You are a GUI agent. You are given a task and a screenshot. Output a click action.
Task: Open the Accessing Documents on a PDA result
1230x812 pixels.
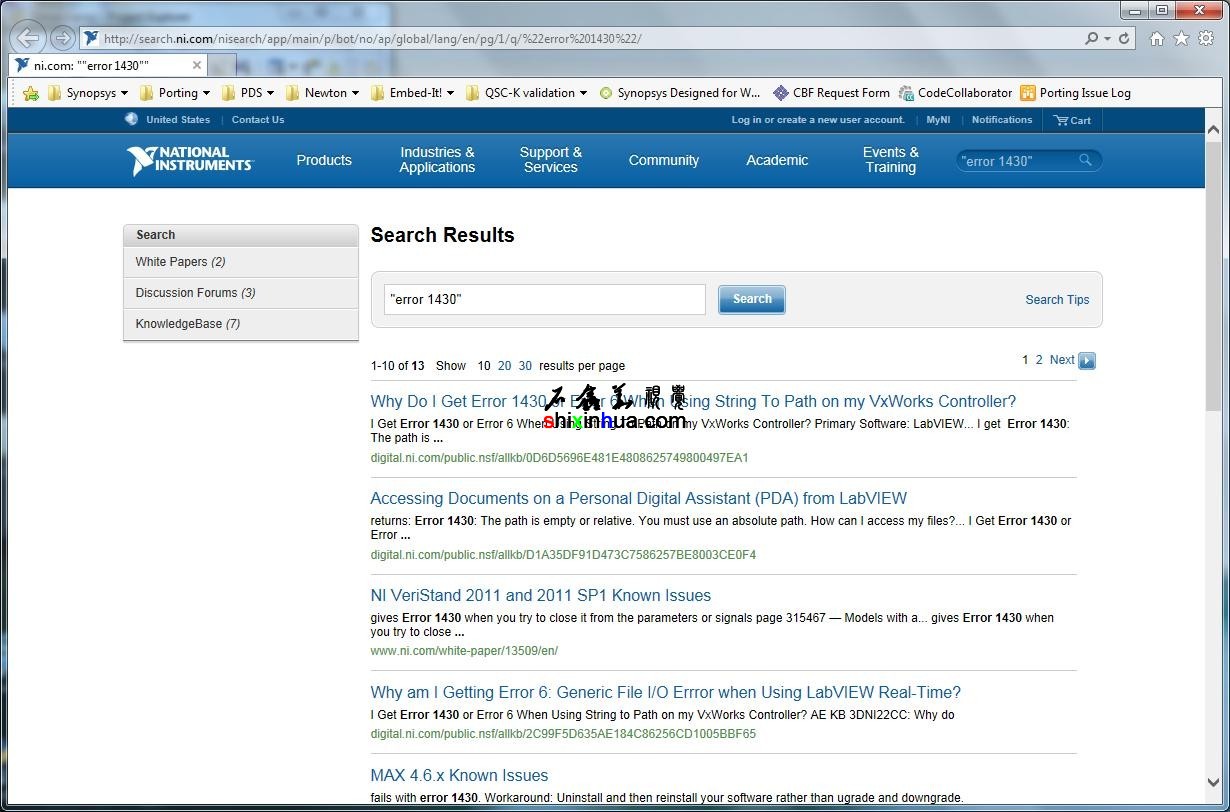(639, 498)
